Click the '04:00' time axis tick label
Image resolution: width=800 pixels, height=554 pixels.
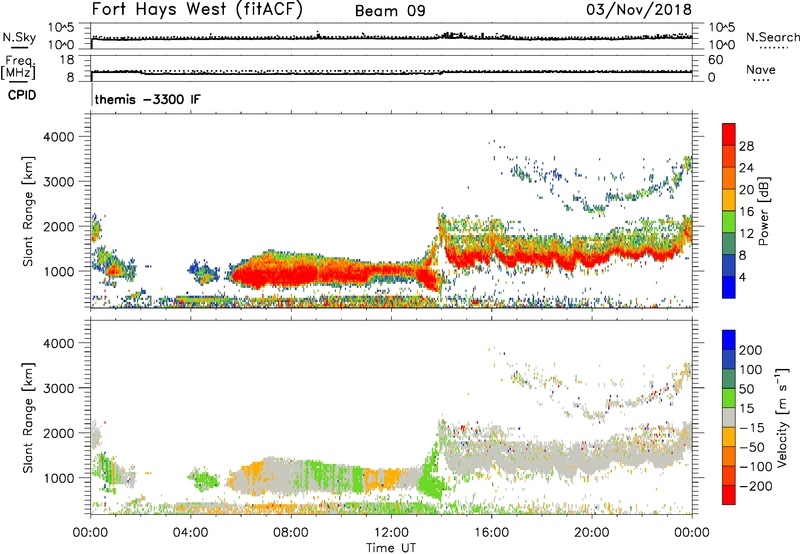pyautogui.click(x=191, y=533)
